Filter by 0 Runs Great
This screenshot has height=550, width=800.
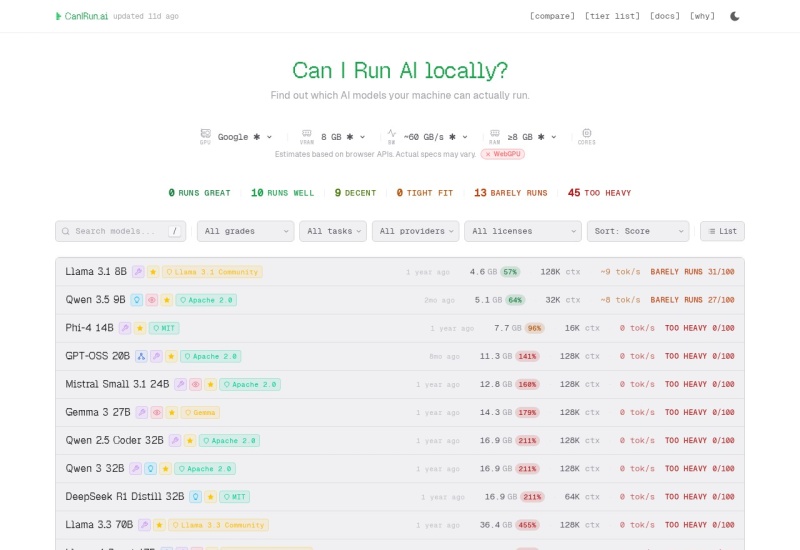(199, 193)
